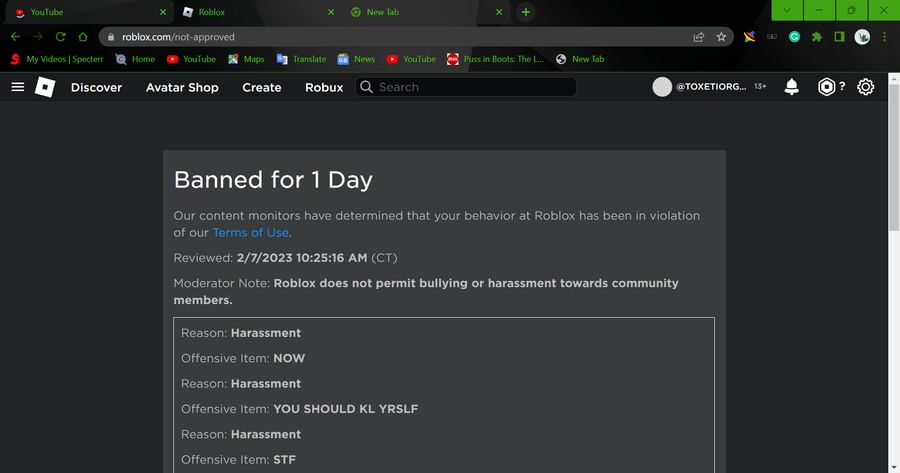
Task: Open Avatar Shop in Roblox navigation
Action: (182, 87)
